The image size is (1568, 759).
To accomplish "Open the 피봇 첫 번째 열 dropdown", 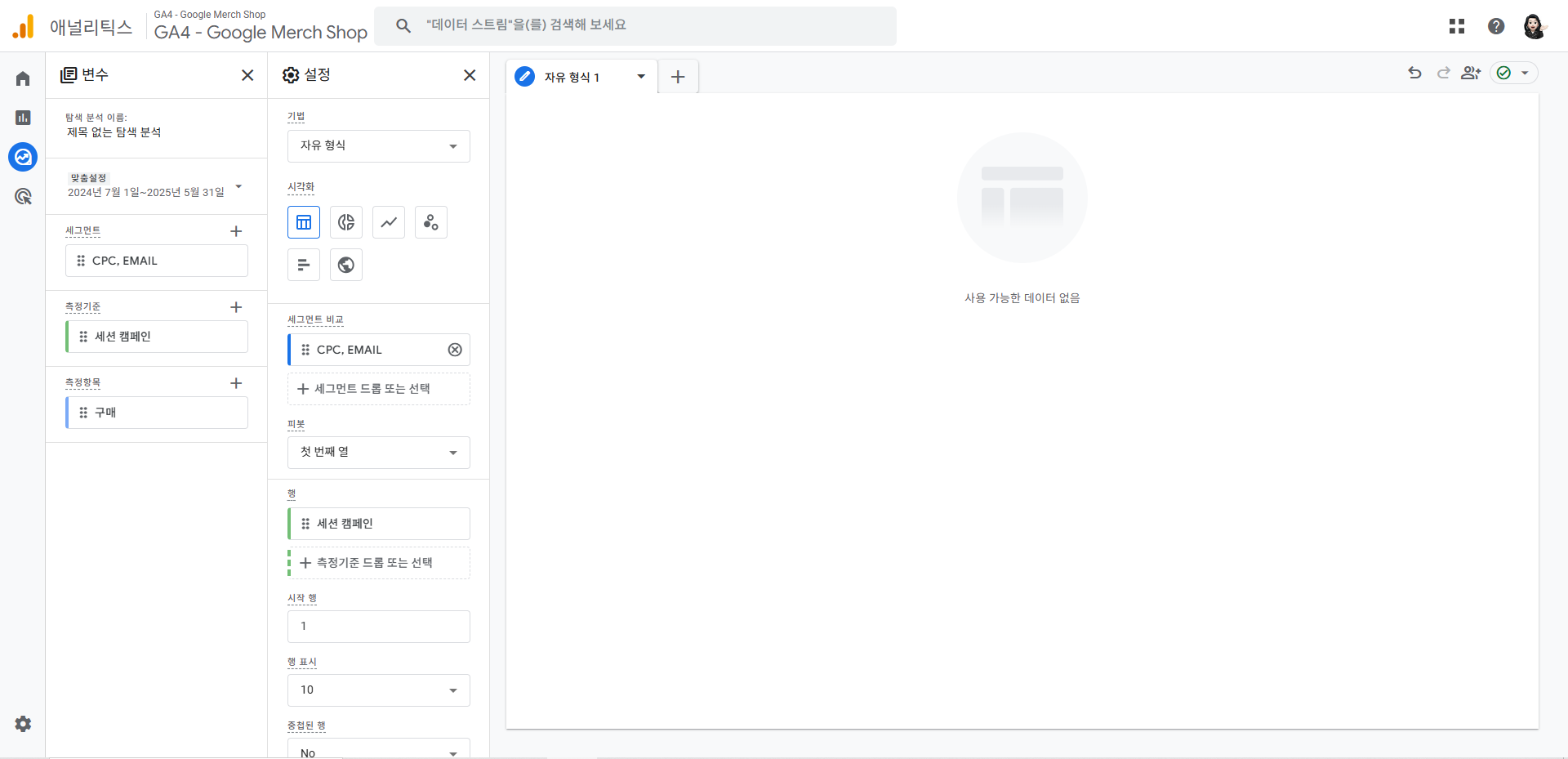I will coord(379,453).
